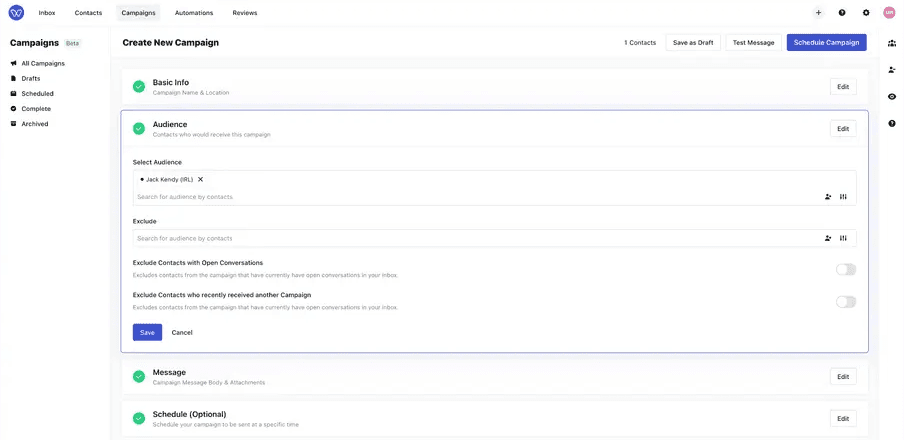
Task: Edit the Audience section
Action: (x=843, y=129)
